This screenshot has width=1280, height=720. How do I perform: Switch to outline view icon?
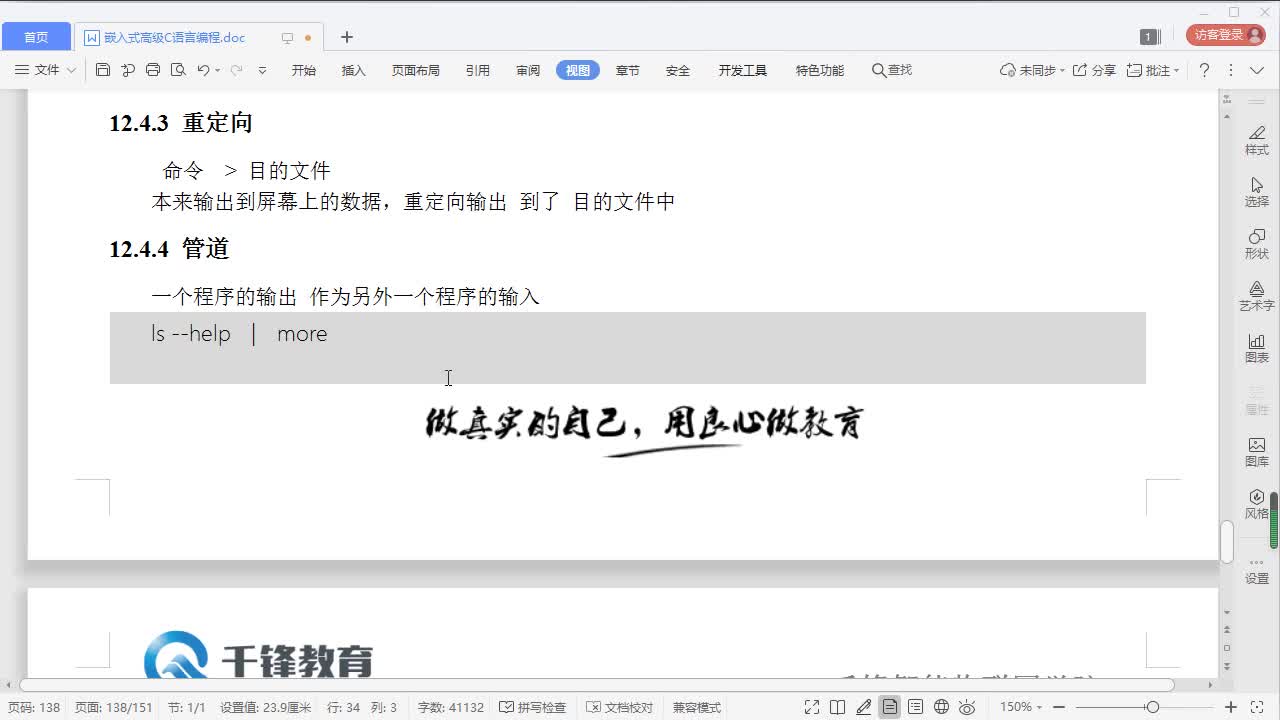[x=915, y=707]
